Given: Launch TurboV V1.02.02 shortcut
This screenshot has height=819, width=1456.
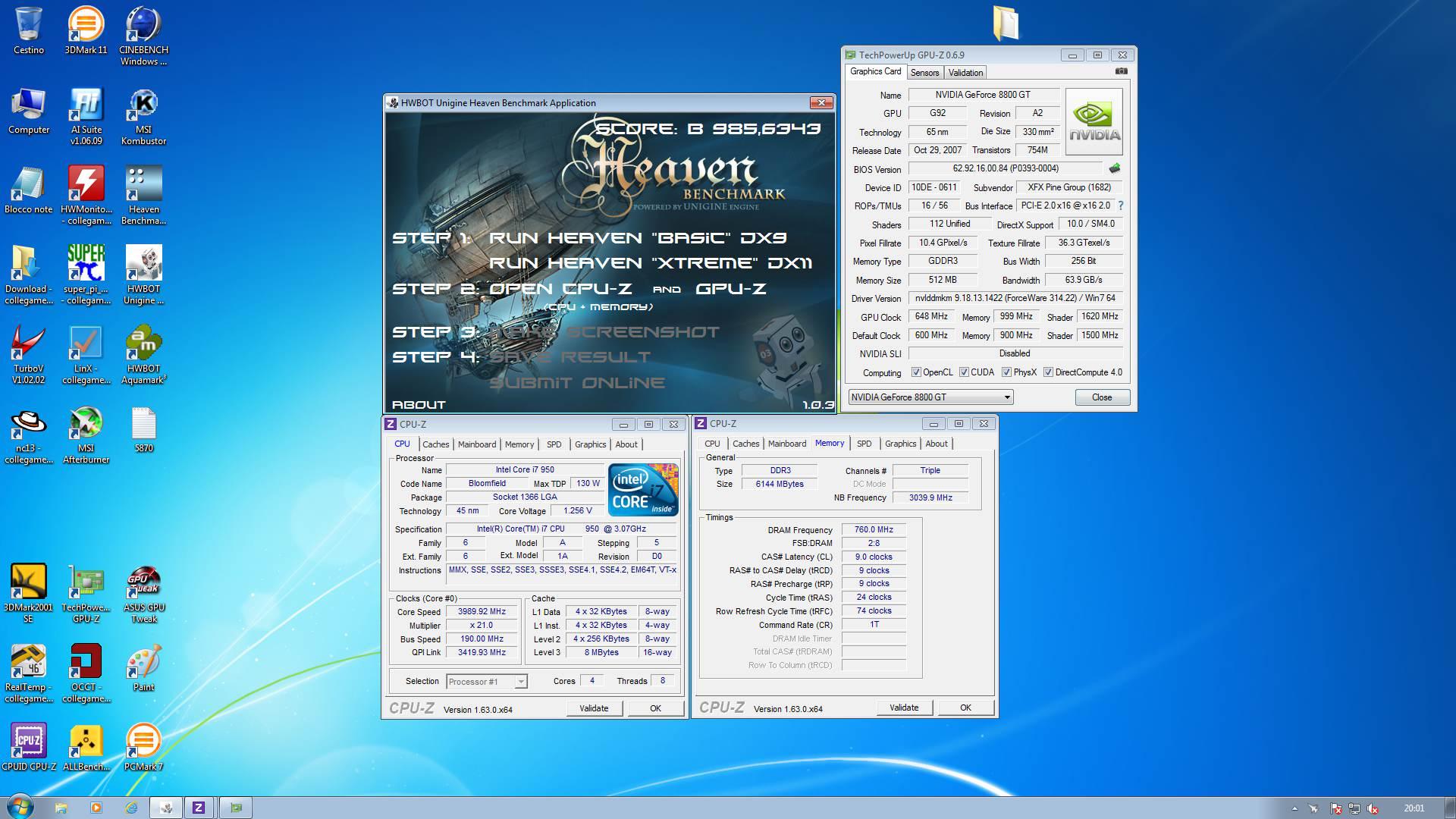Looking at the screenshot, I should click(29, 355).
